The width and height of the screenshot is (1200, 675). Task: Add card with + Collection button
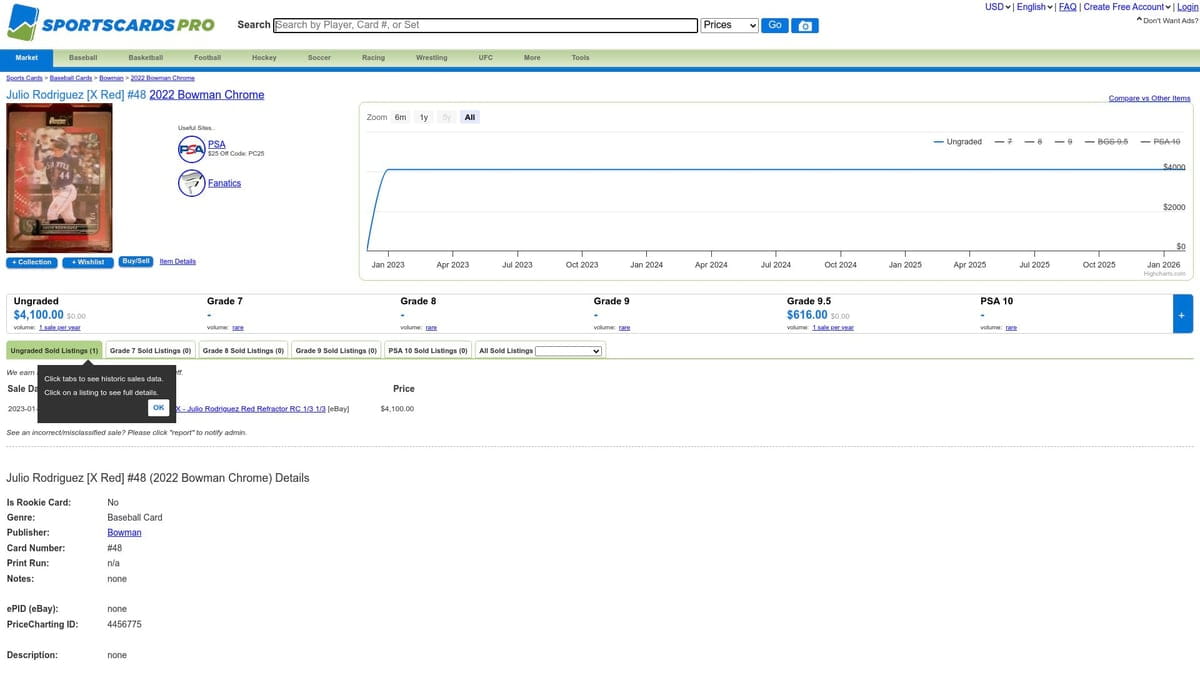(31, 262)
